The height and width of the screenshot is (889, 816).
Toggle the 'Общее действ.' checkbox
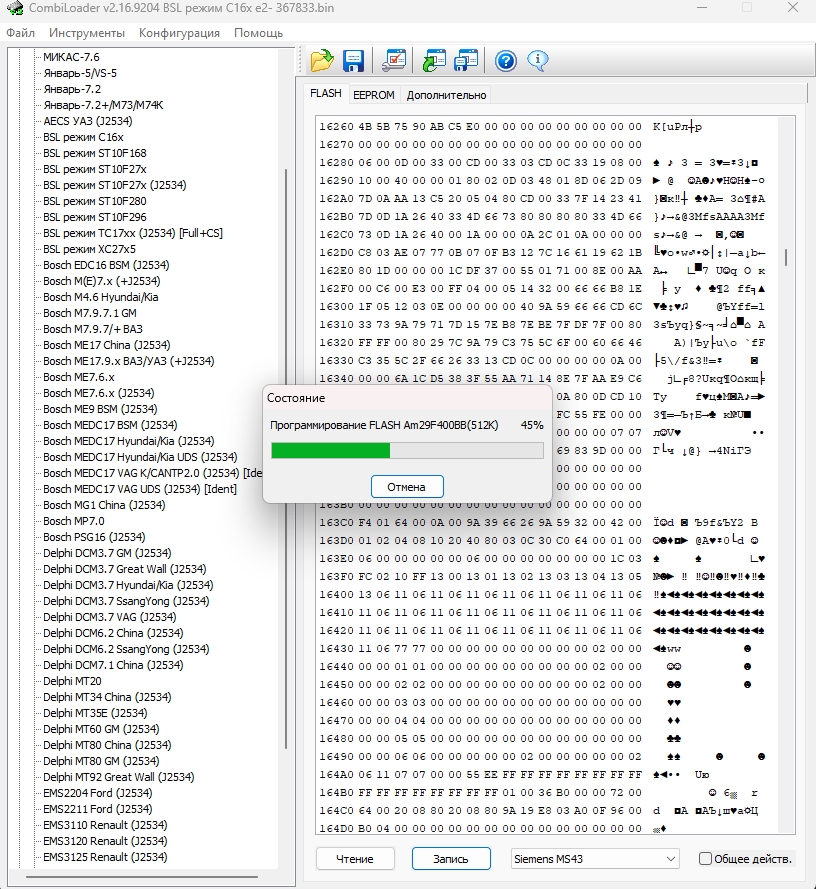coord(706,859)
